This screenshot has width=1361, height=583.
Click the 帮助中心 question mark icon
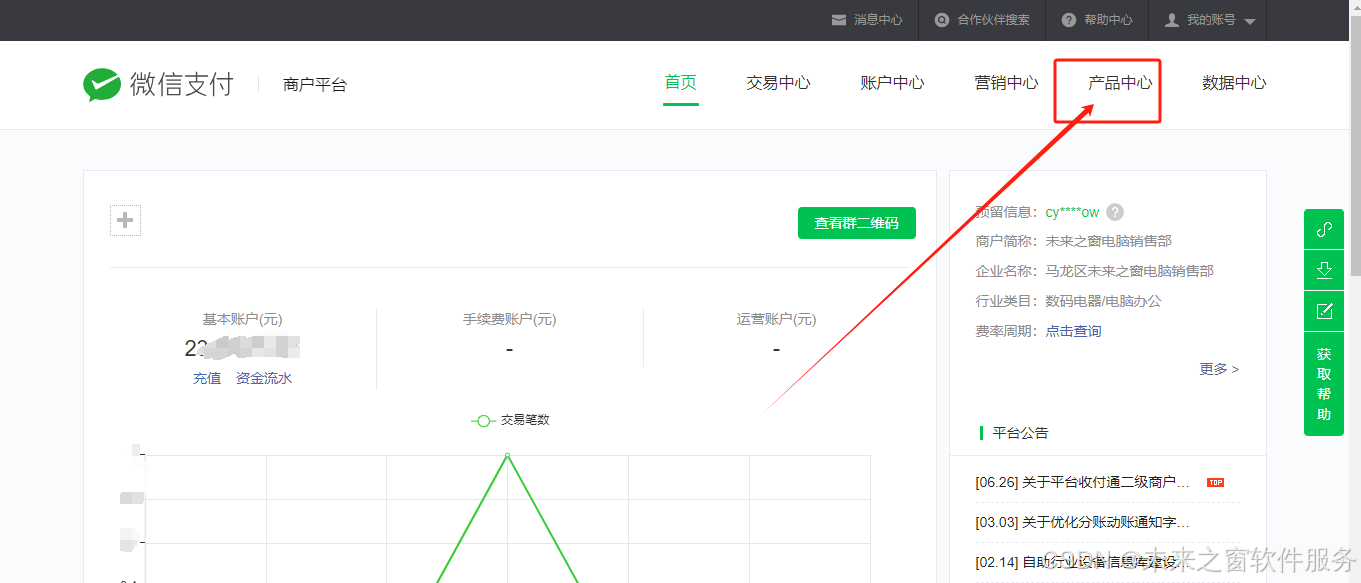point(1069,20)
